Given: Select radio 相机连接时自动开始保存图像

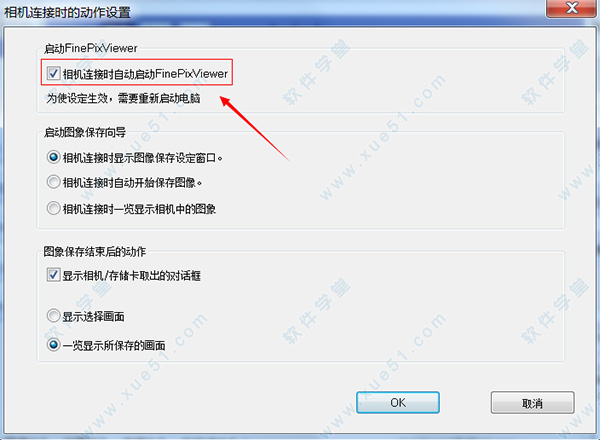Looking at the screenshot, I should tap(53, 182).
